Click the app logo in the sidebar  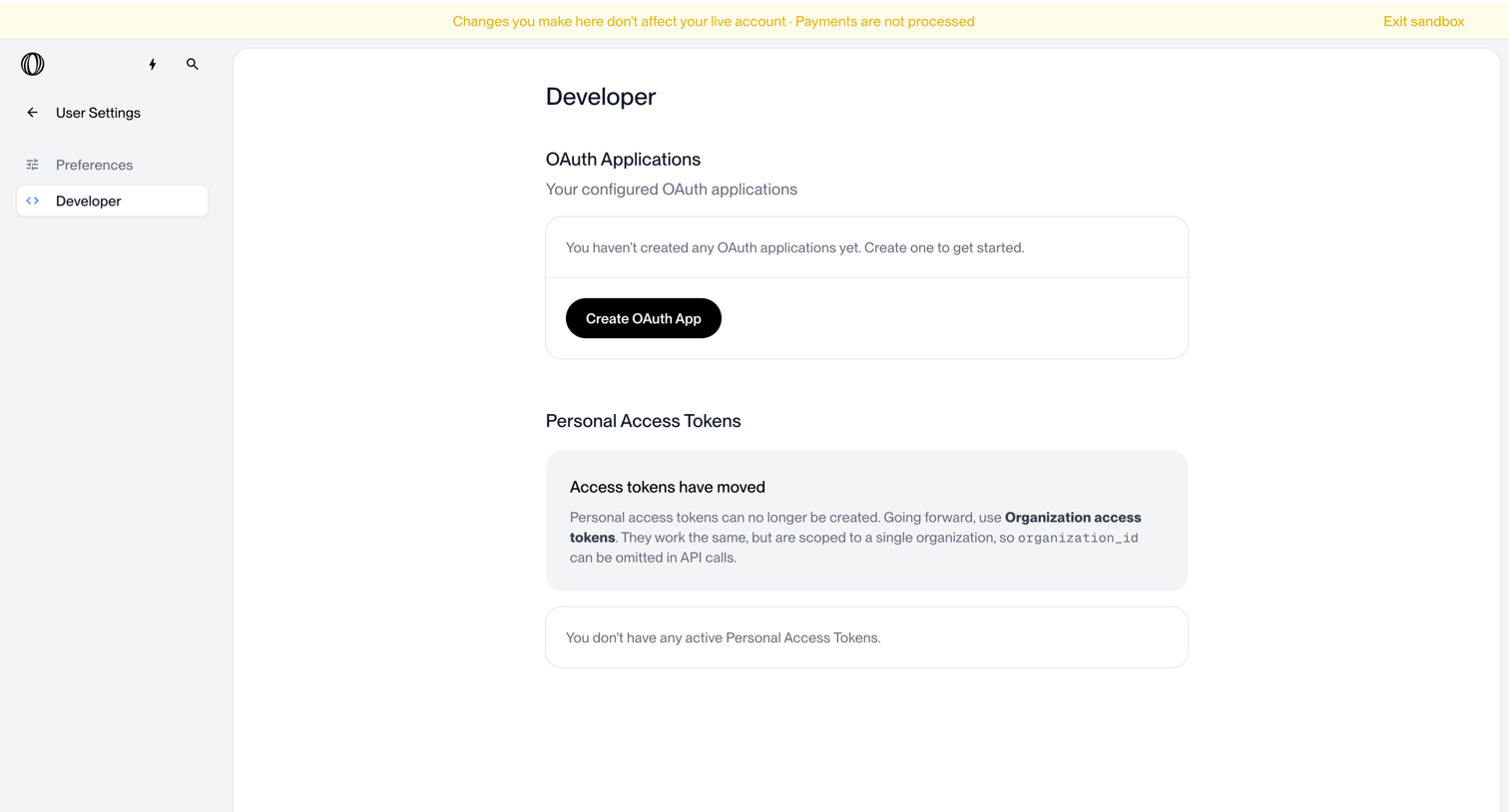coord(33,64)
